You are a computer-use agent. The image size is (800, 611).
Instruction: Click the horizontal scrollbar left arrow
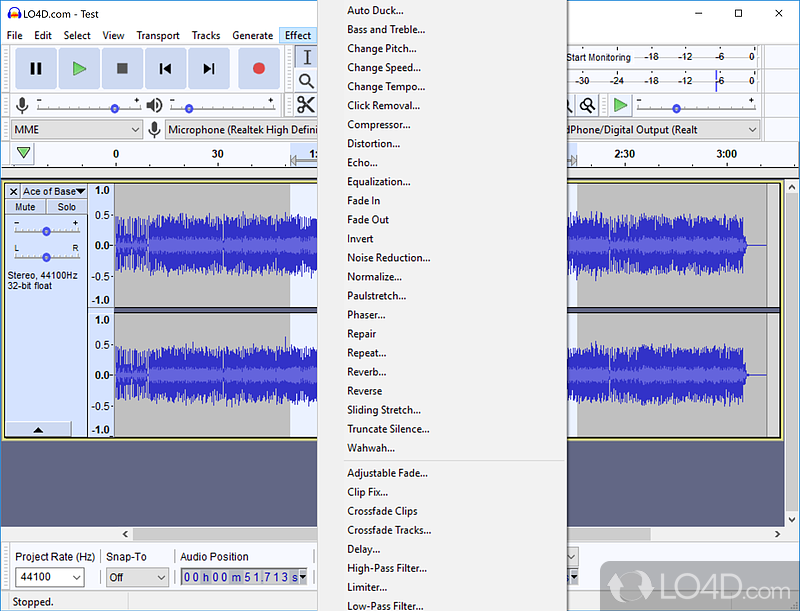pos(126,534)
